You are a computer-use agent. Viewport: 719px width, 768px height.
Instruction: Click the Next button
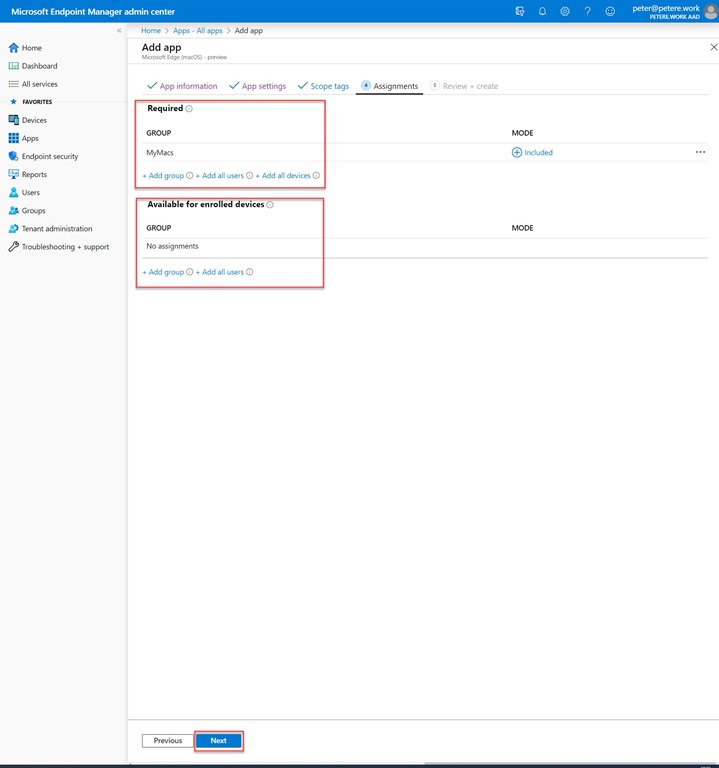click(218, 741)
